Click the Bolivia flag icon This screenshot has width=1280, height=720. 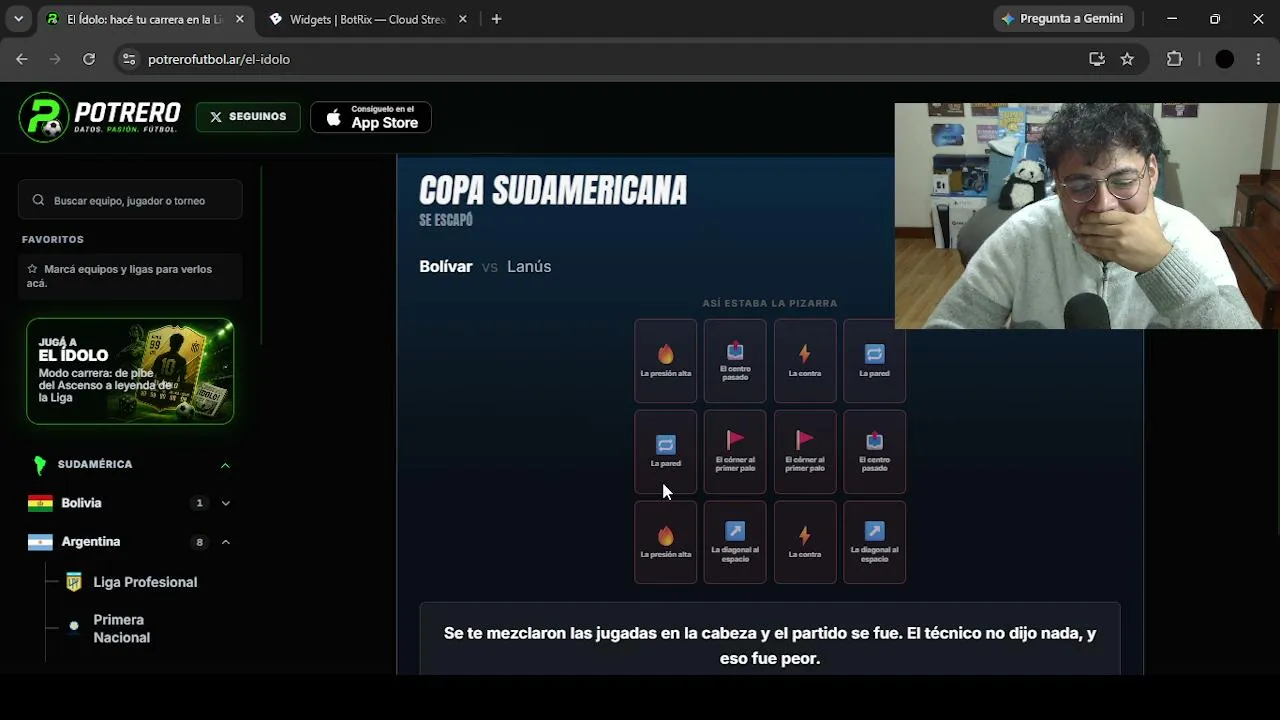(x=40, y=503)
